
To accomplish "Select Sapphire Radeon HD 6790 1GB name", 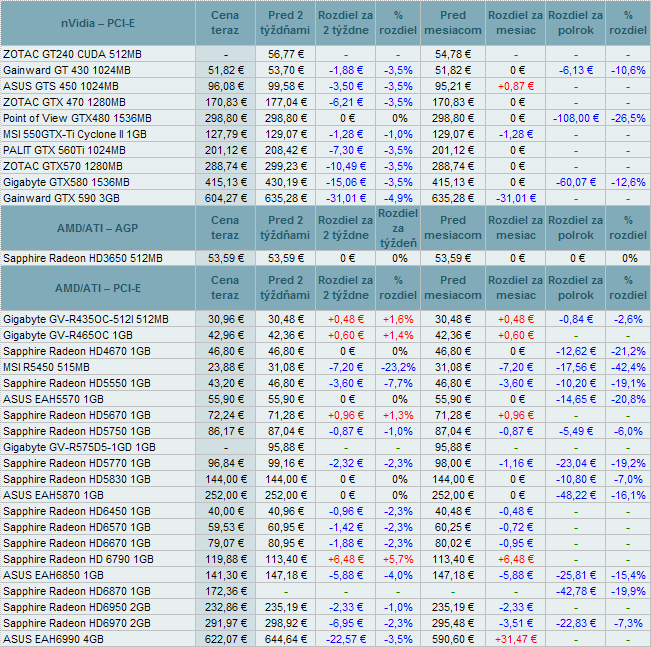I will [x=78, y=559].
